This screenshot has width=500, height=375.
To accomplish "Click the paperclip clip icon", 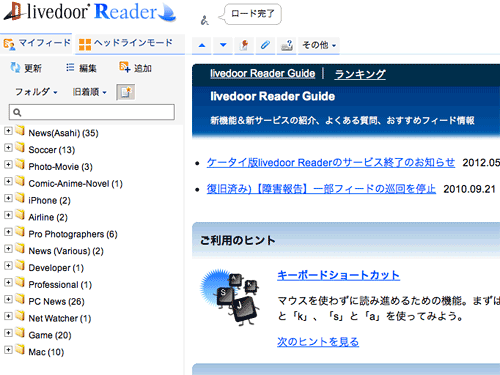I will [265, 45].
